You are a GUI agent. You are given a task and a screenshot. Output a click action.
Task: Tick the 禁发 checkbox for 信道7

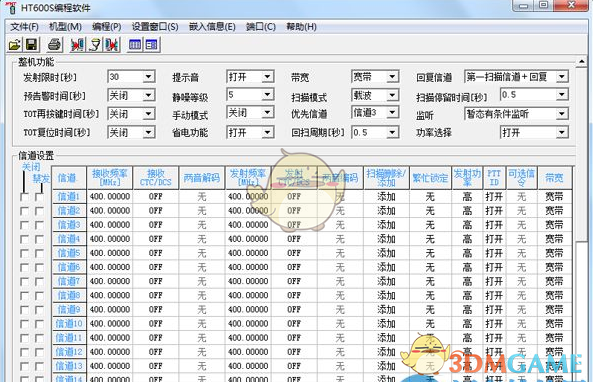(x=39, y=282)
